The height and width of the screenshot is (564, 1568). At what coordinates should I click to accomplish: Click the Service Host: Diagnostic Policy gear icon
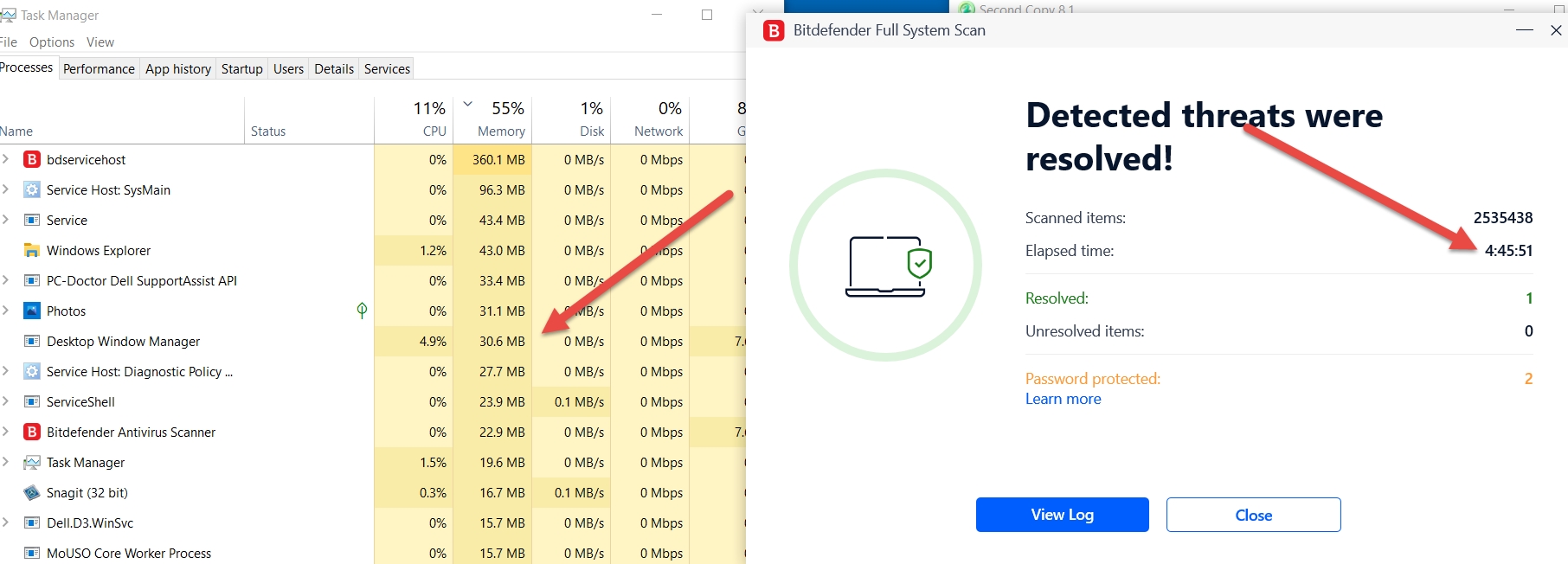pos(32,371)
